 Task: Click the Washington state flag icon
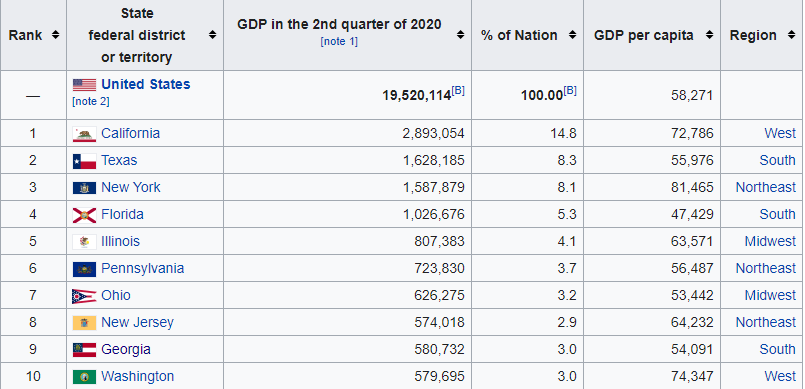pyautogui.click(x=84, y=377)
